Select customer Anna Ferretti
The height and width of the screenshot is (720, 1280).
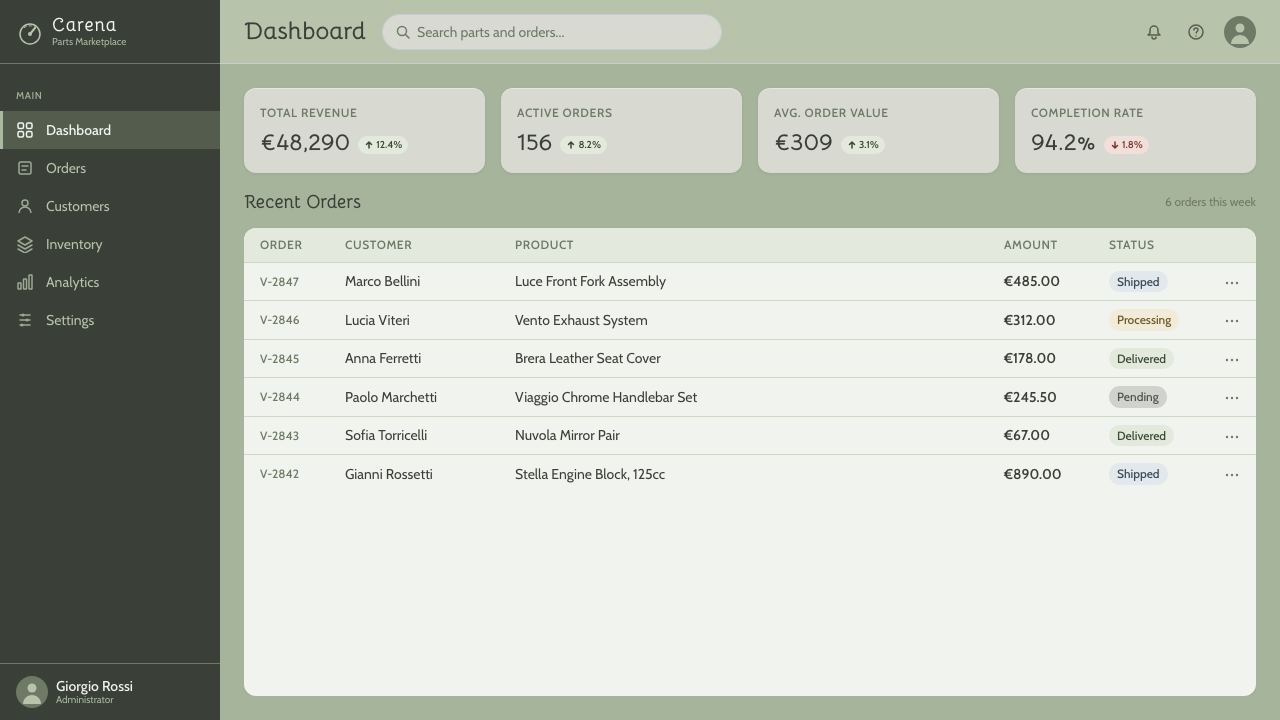383,358
